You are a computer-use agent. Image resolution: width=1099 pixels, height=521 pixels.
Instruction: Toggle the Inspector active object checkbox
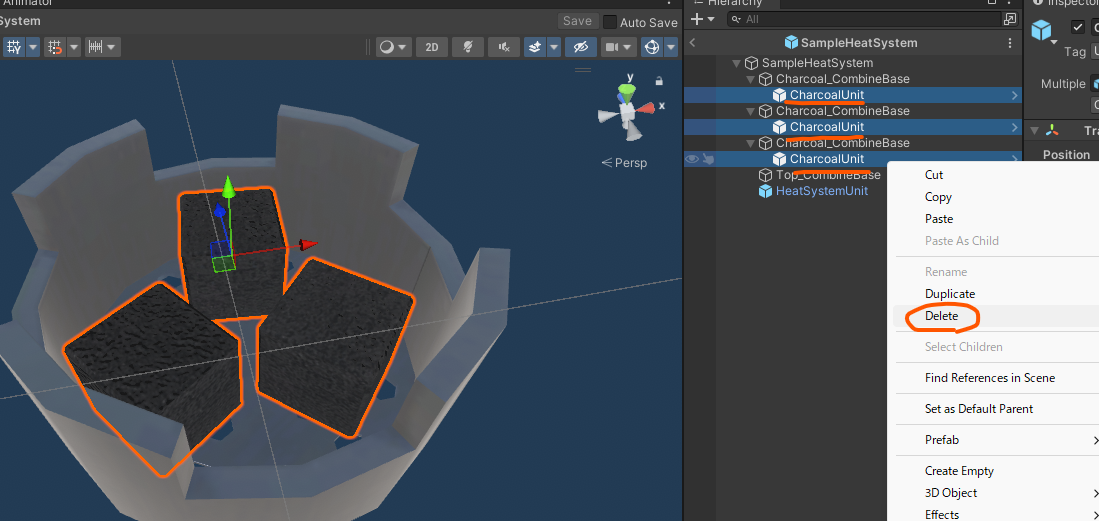tap(1078, 27)
